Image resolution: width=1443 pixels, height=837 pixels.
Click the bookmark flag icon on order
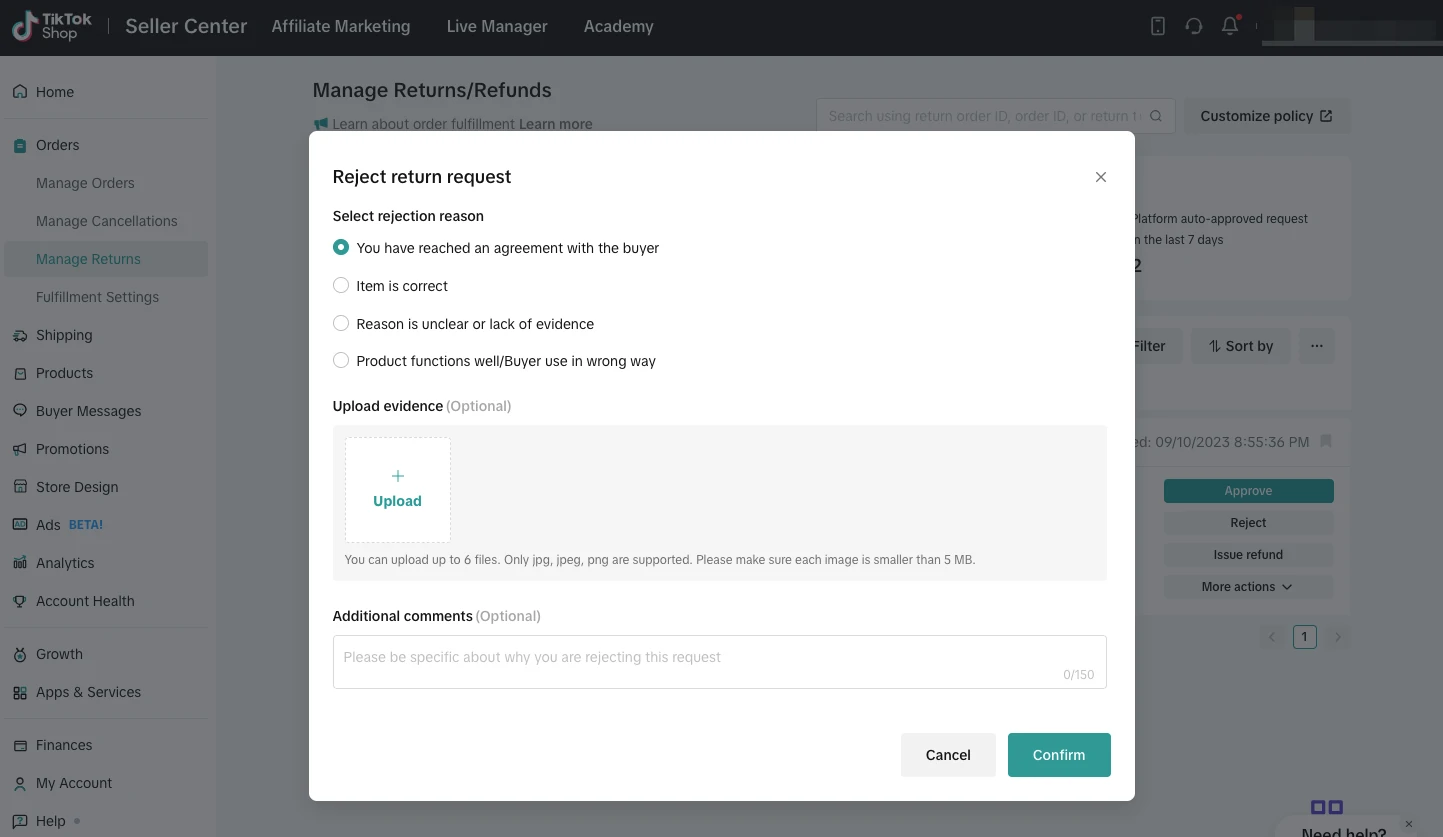(x=1326, y=441)
